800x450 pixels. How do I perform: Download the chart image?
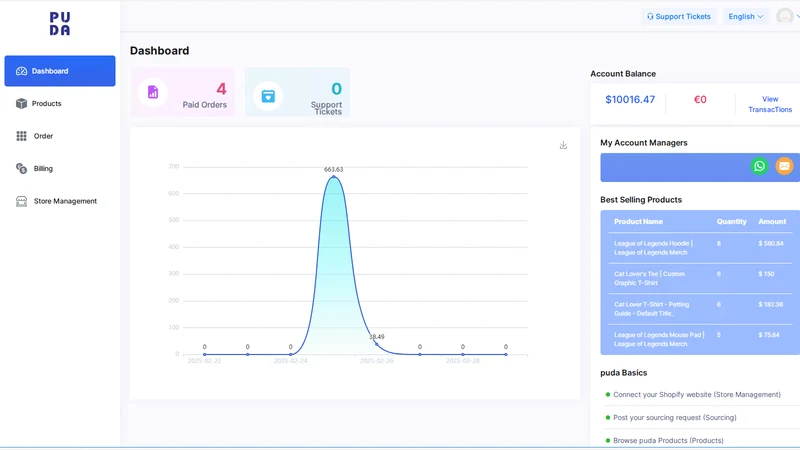(563, 145)
